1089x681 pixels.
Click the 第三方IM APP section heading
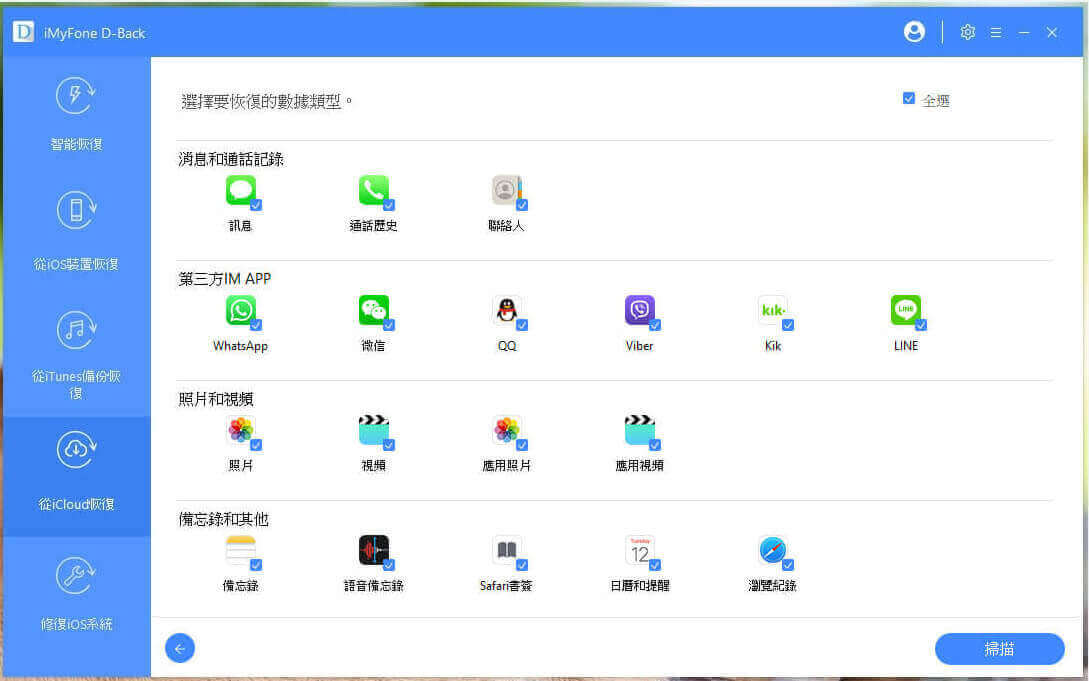click(225, 279)
